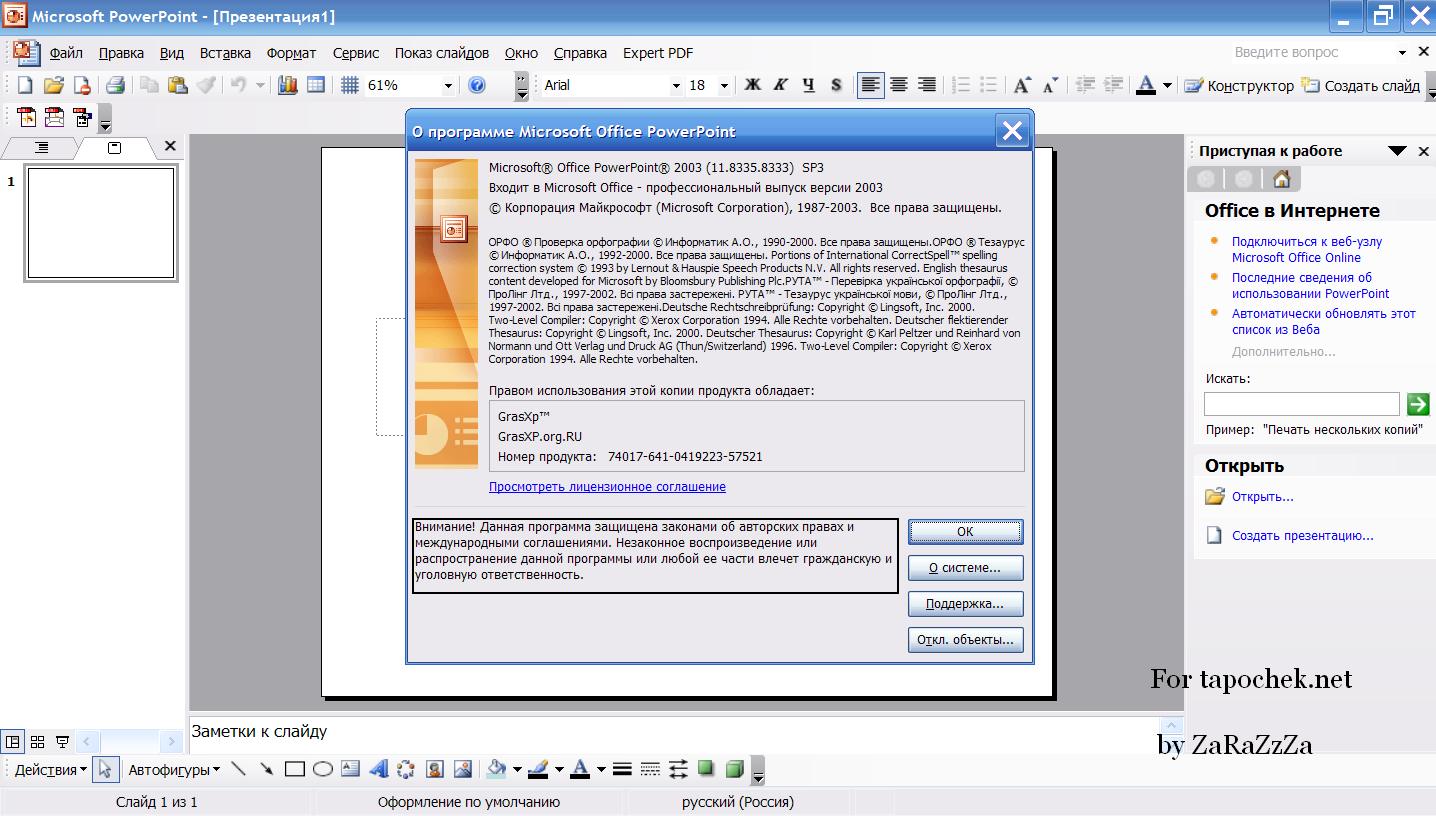Paste from clipboard icon

(x=177, y=86)
